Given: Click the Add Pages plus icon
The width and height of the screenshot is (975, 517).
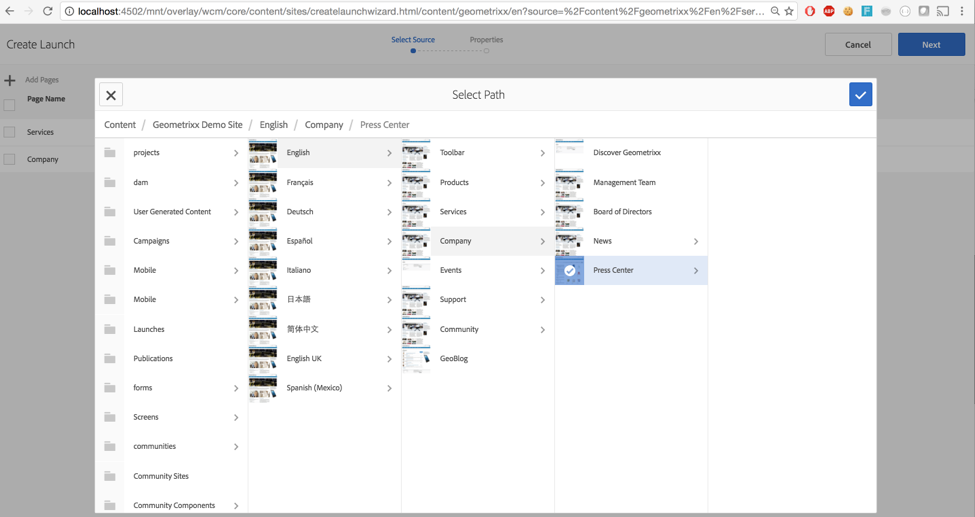Looking at the screenshot, I should (10, 80).
